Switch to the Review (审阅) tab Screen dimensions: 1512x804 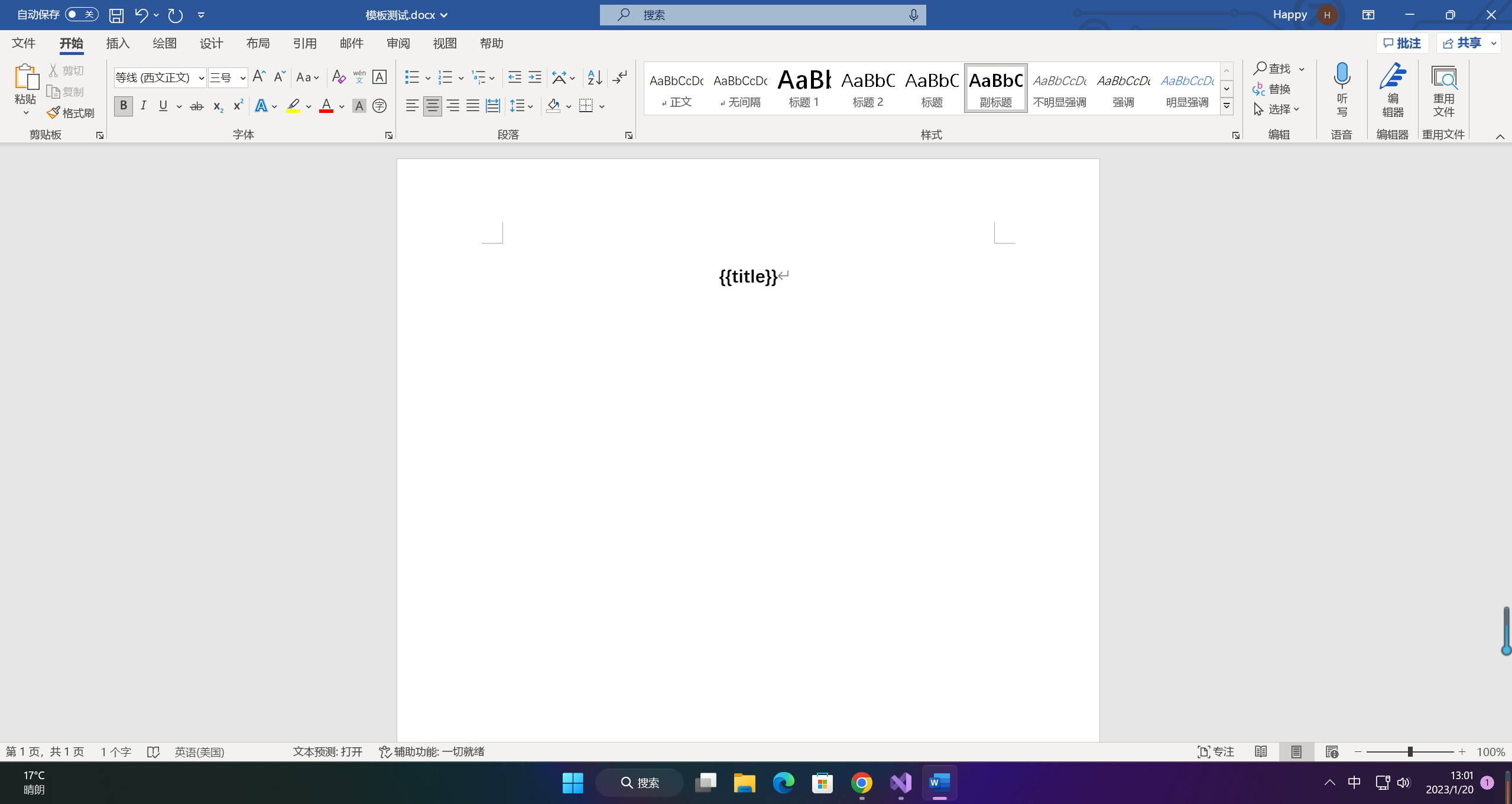pos(398,43)
